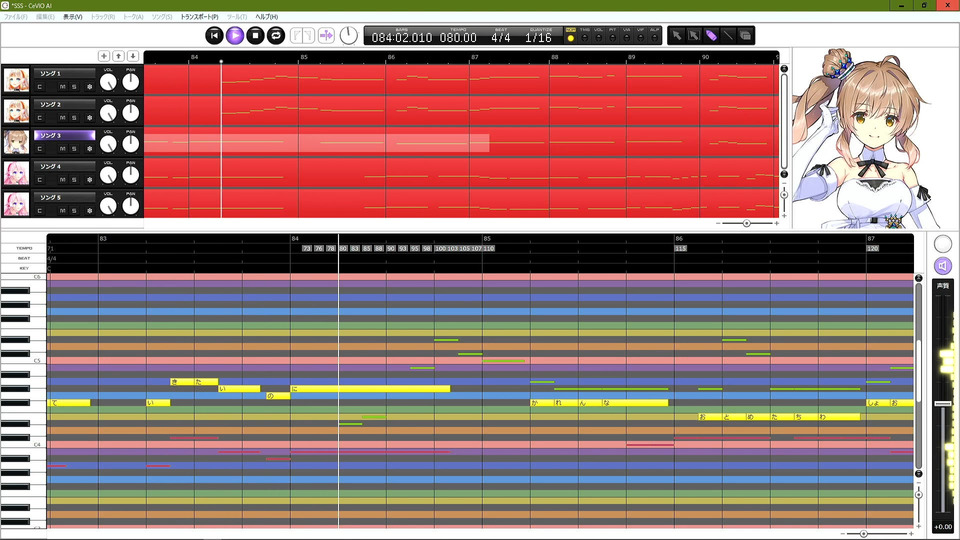Select the PIT parameter radio
The height and width of the screenshot is (540, 960).
613,38
